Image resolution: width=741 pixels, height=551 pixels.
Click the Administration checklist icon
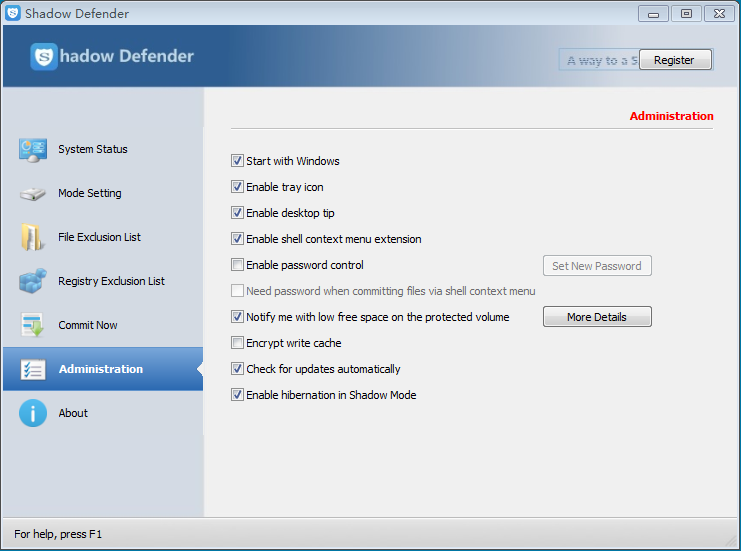coord(33,370)
